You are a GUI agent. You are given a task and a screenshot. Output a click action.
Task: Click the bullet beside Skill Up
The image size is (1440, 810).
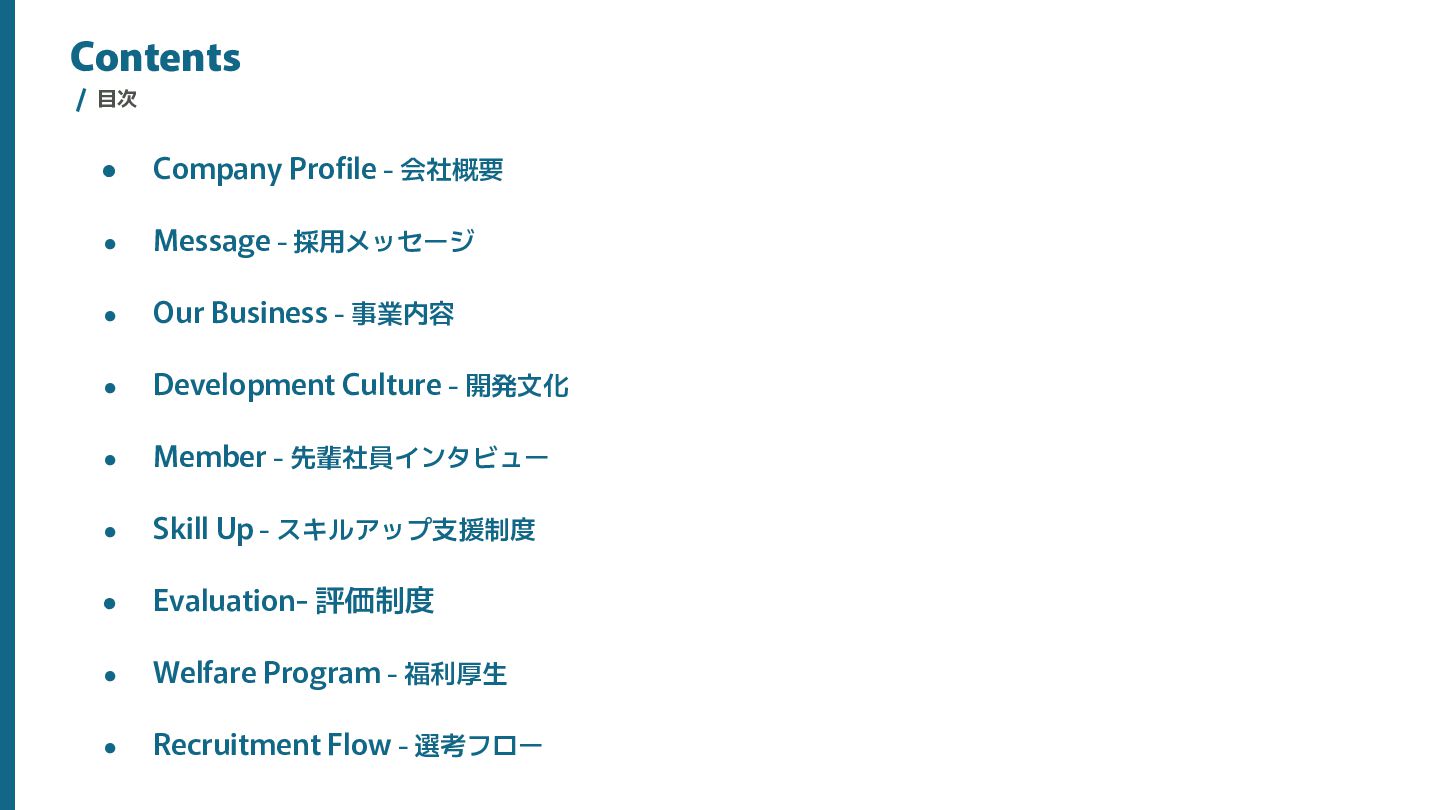pyautogui.click(x=110, y=531)
